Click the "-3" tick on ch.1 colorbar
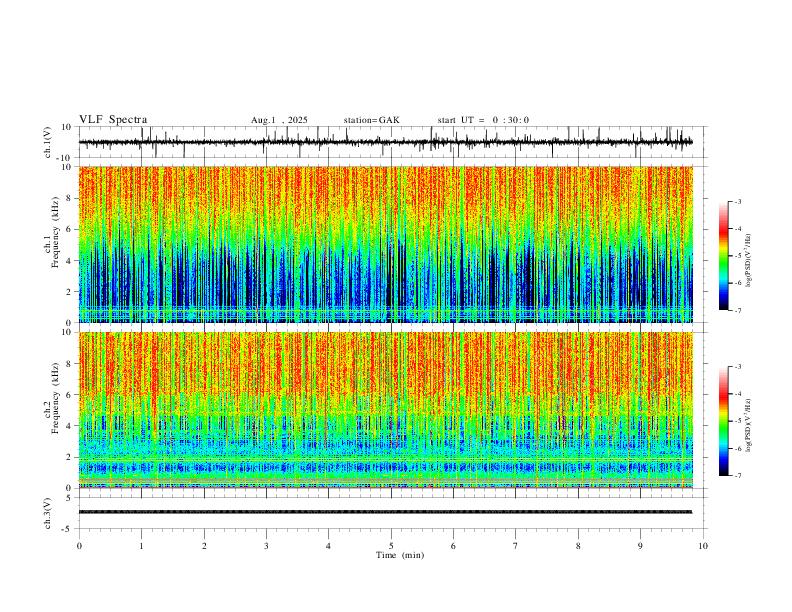792x612 pixels. pos(737,201)
